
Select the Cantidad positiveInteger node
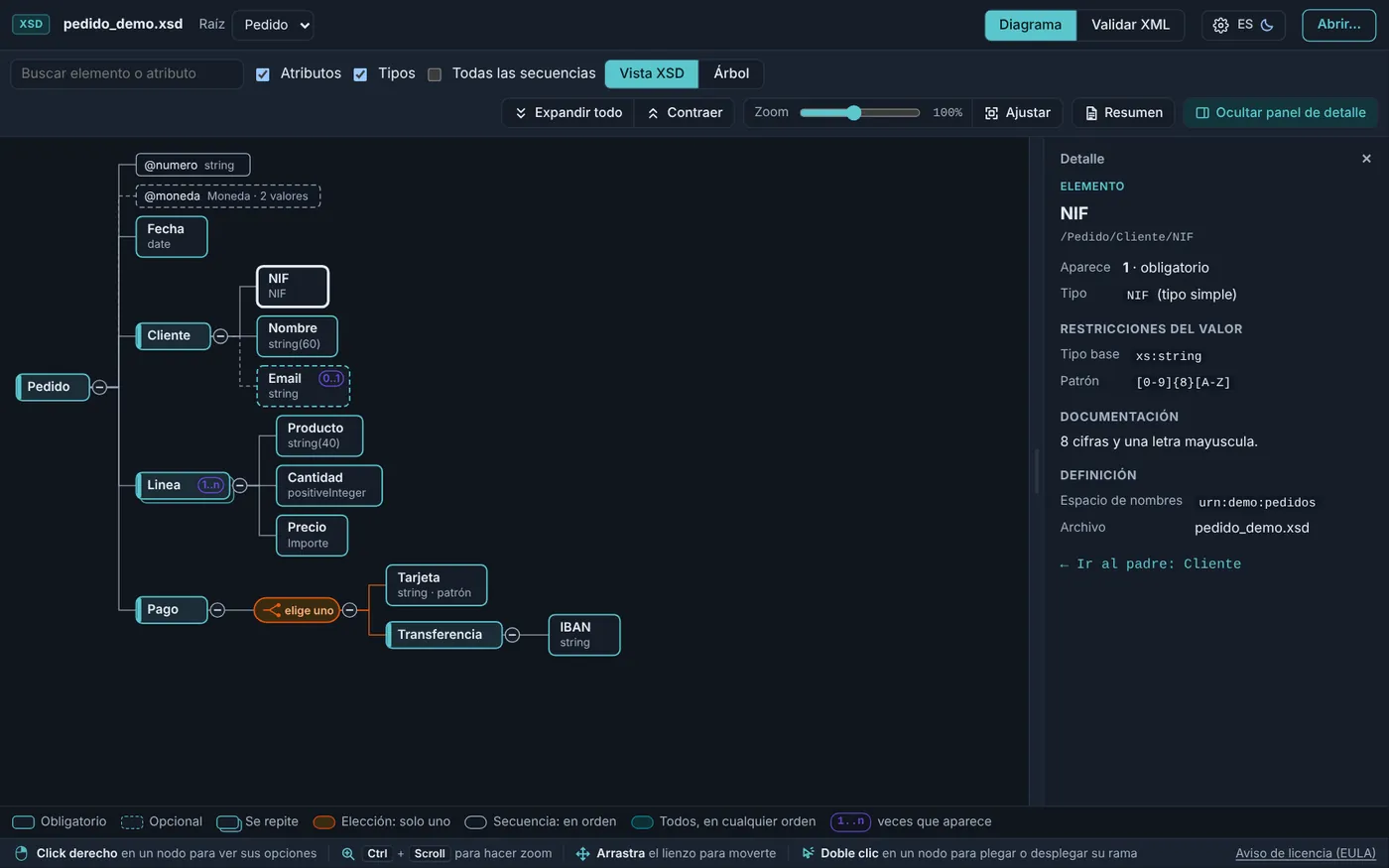tap(328, 485)
